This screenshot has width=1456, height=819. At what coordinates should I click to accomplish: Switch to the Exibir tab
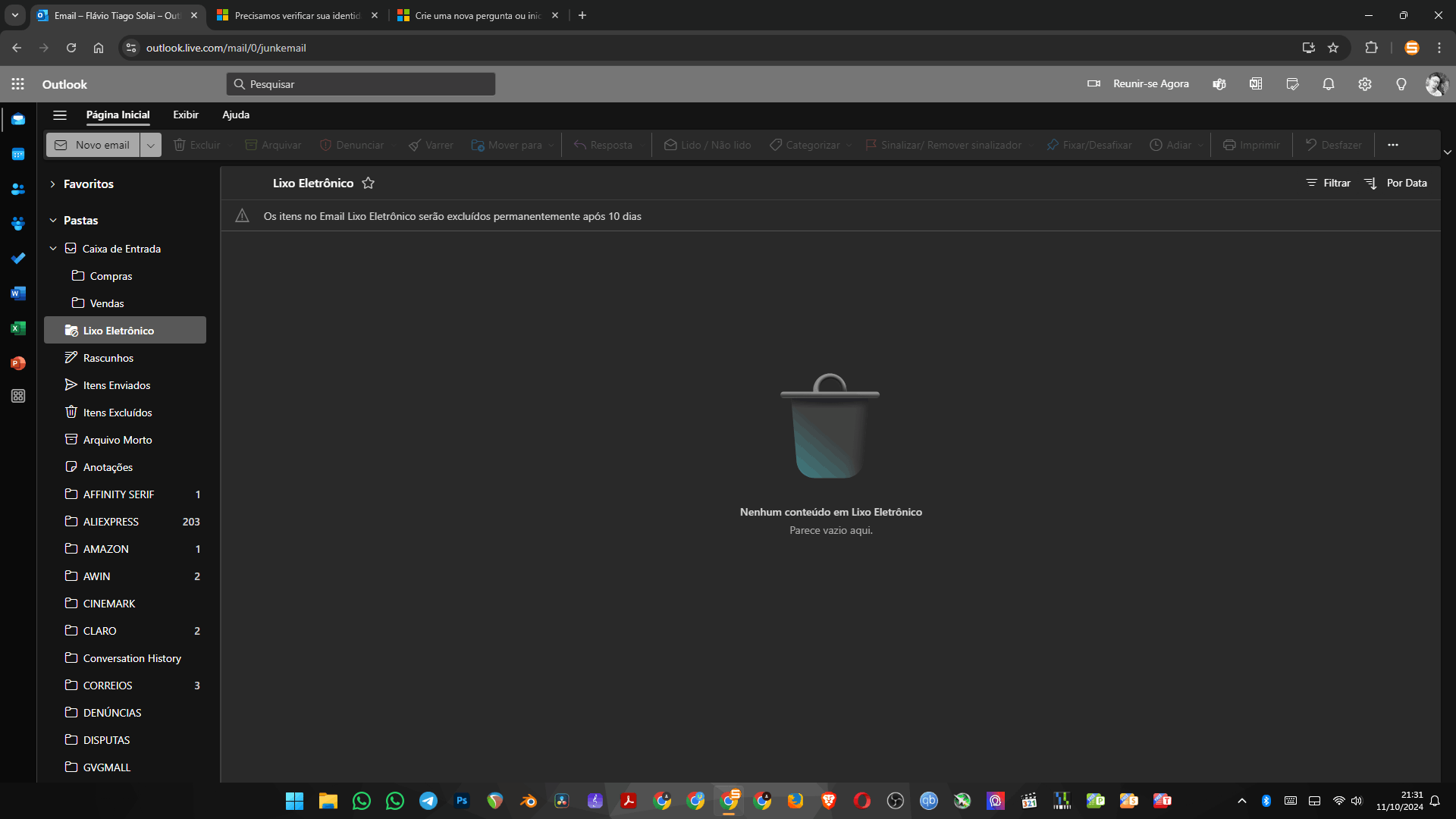click(186, 115)
